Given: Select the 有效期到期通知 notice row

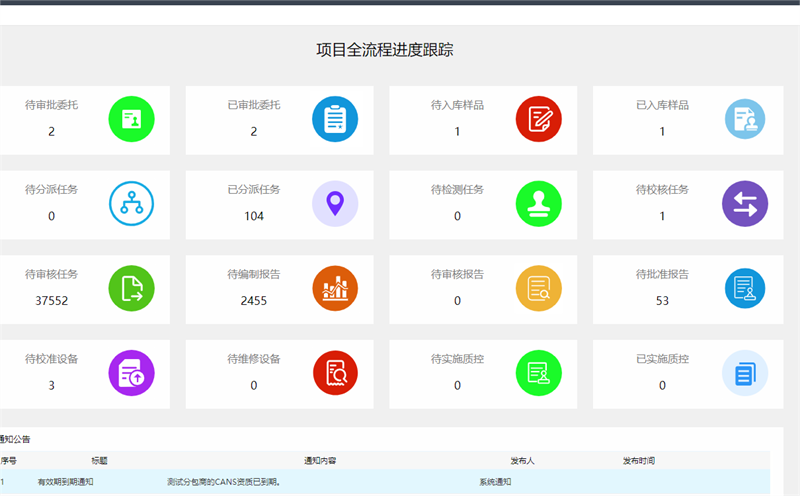Looking at the screenshot, I should (x=66, y=482).
